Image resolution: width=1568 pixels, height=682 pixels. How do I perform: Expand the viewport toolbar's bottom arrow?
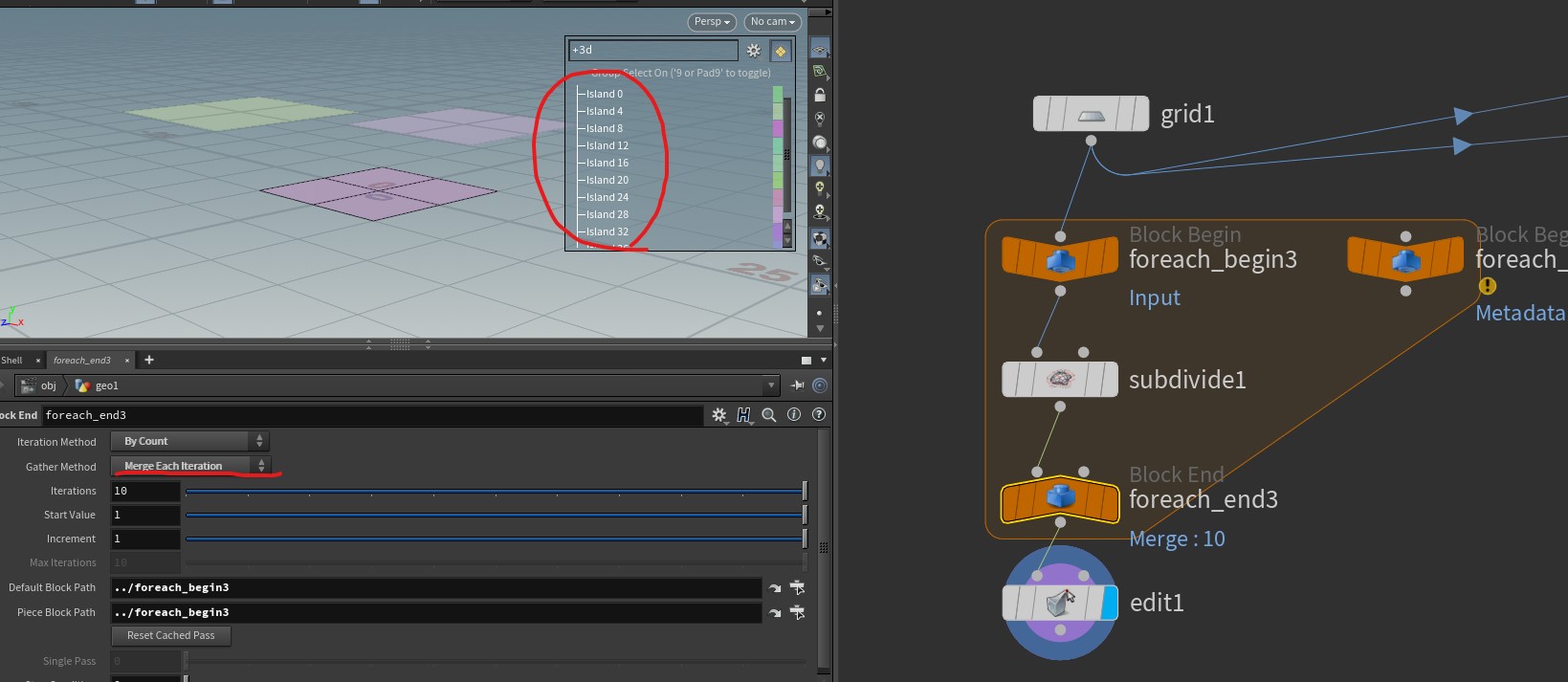820,328
